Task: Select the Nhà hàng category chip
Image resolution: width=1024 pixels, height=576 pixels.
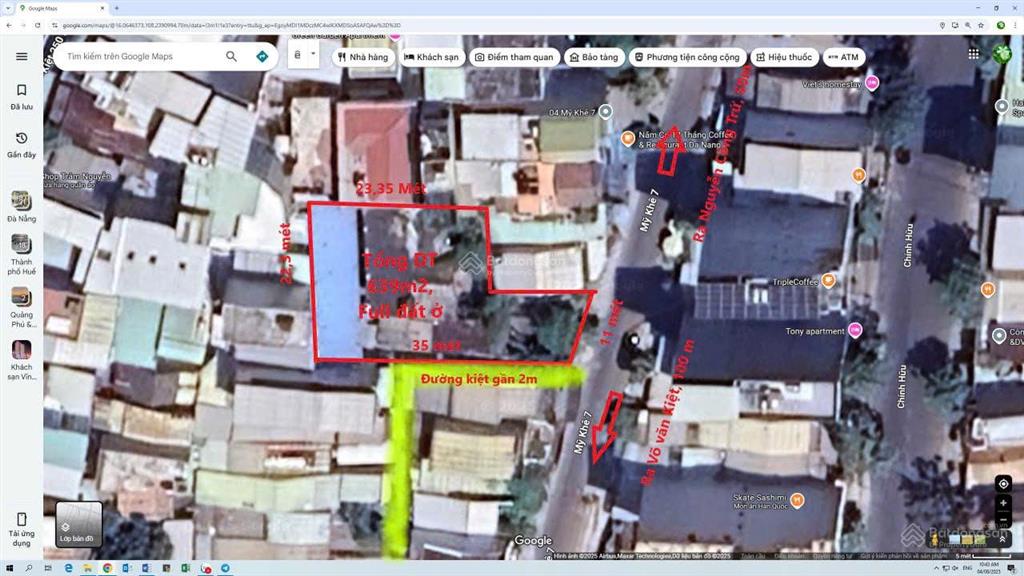Action: (x=363, y=57)
